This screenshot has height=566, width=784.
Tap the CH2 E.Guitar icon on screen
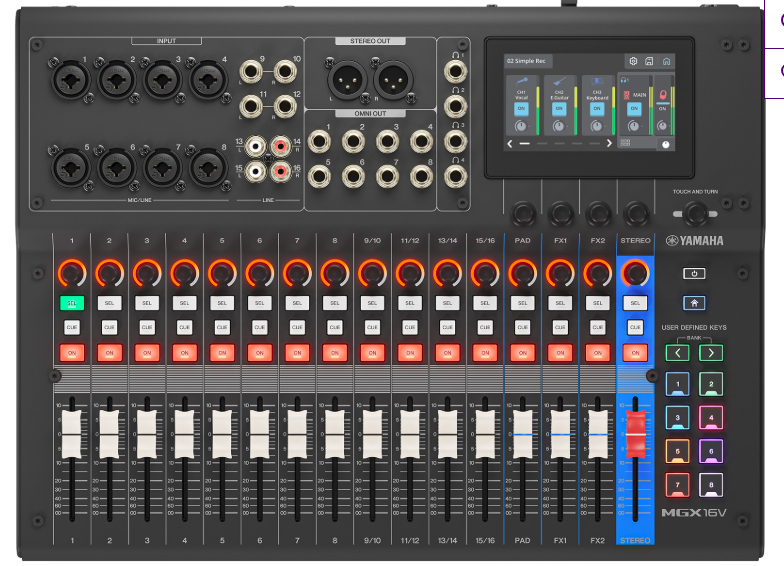point(559,80)
